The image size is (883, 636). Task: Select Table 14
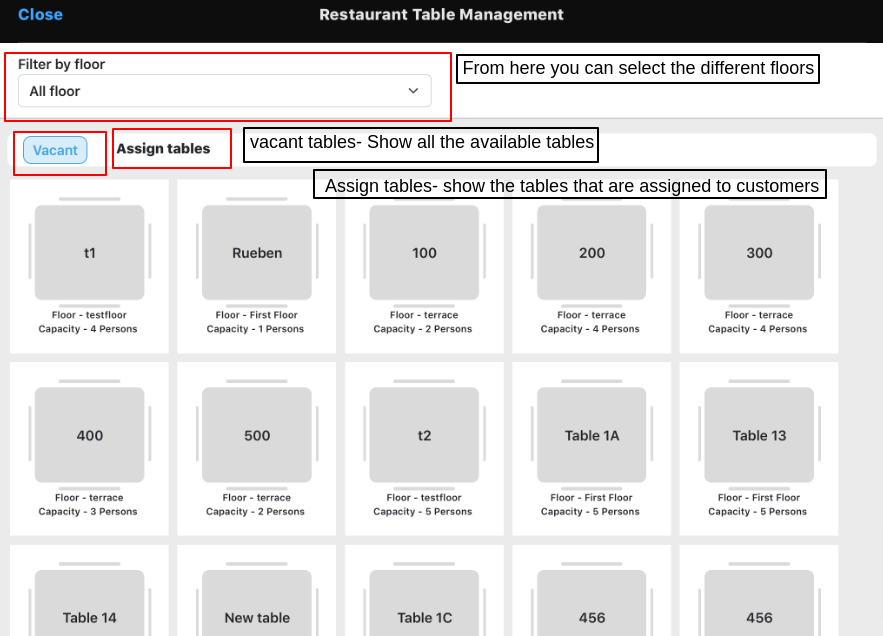click(90, 603)
